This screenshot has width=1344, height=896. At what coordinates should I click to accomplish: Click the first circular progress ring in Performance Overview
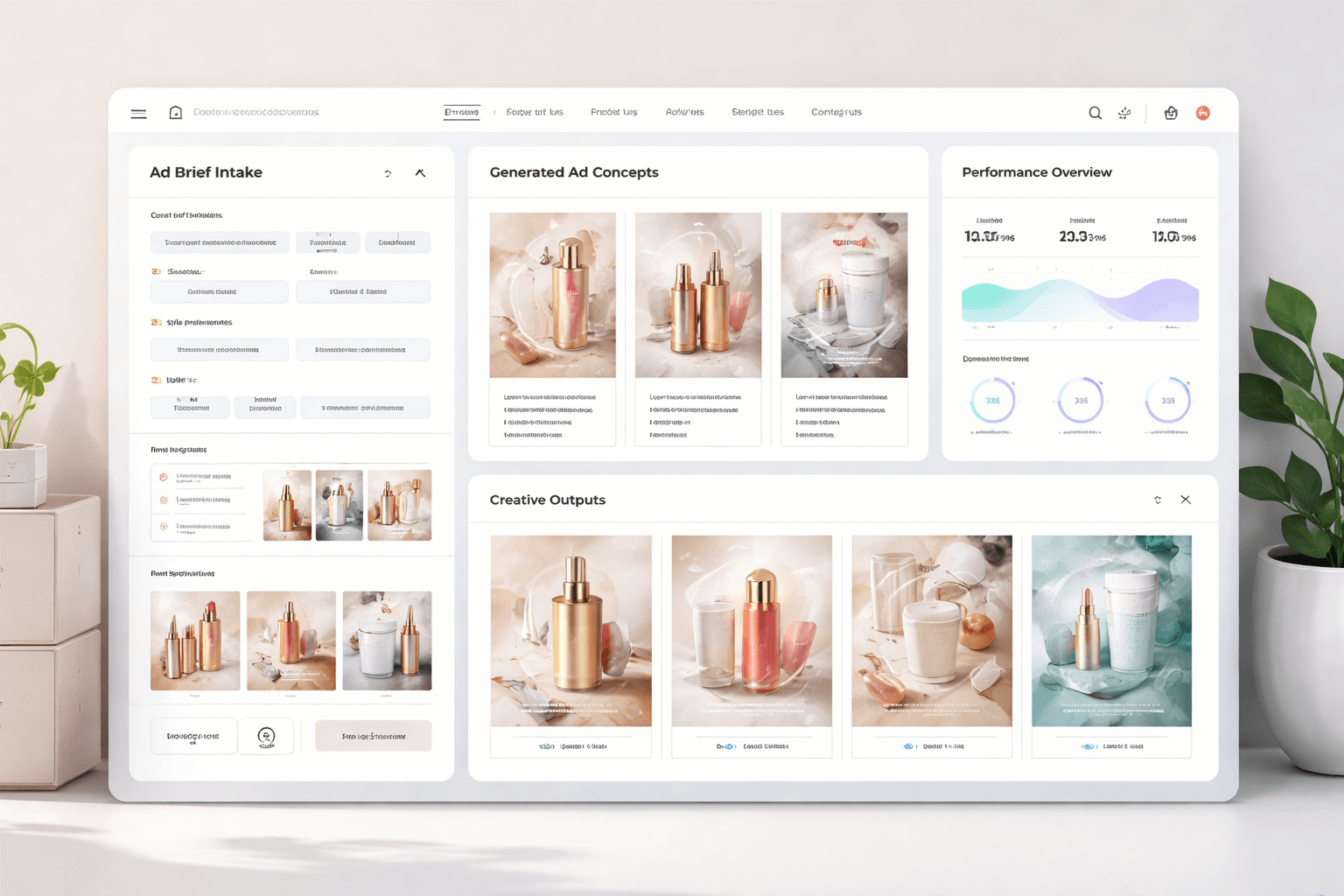[x=993, y=401]
